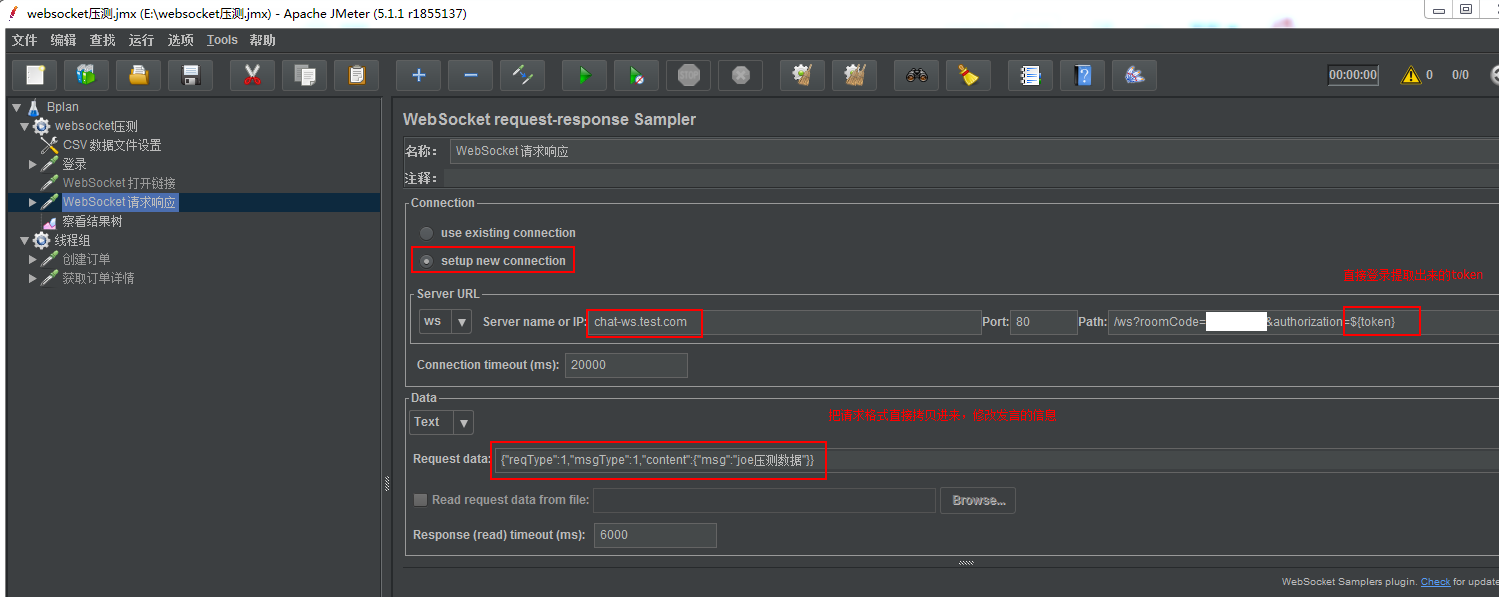The width and height of the screenshot is (1499, 597).
Task: Click the Copy icon in toolbar
Action: [304, 75]
